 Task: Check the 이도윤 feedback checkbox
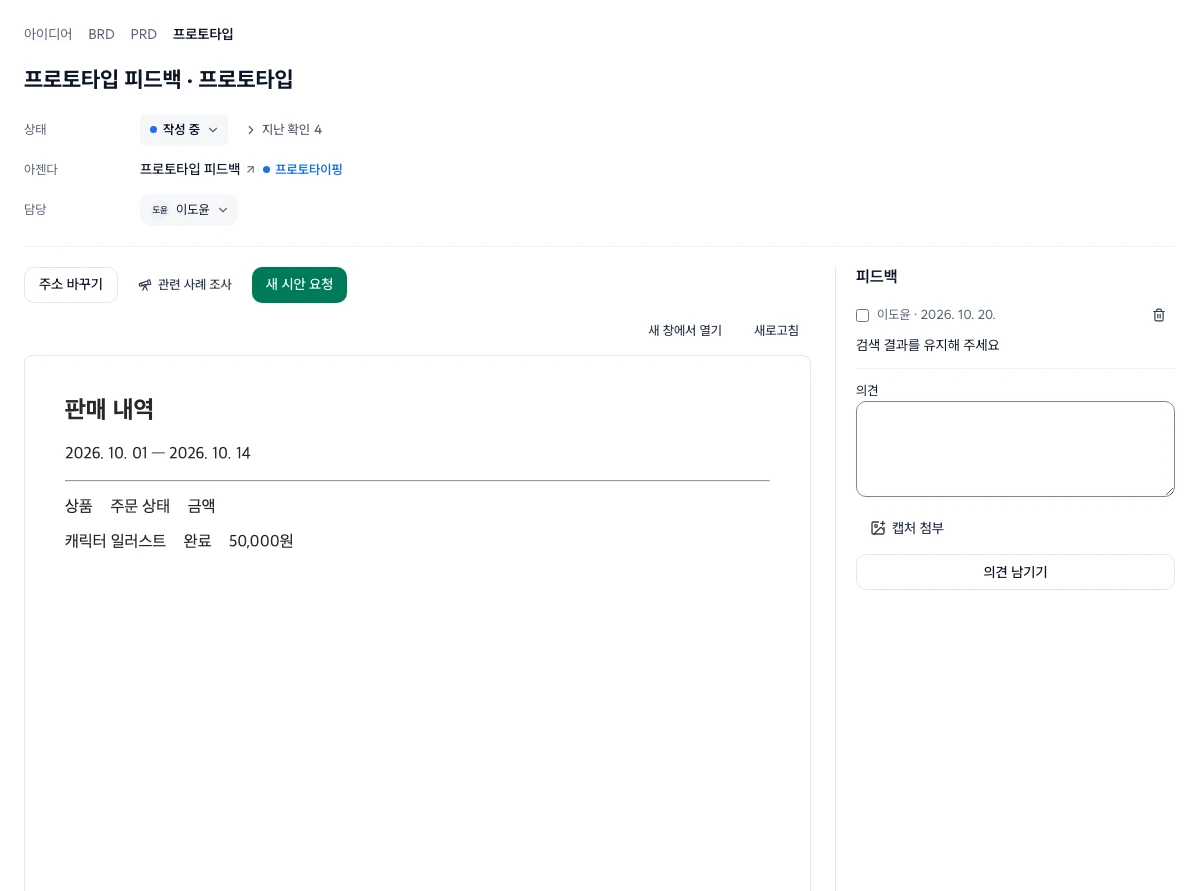[863, 315]
